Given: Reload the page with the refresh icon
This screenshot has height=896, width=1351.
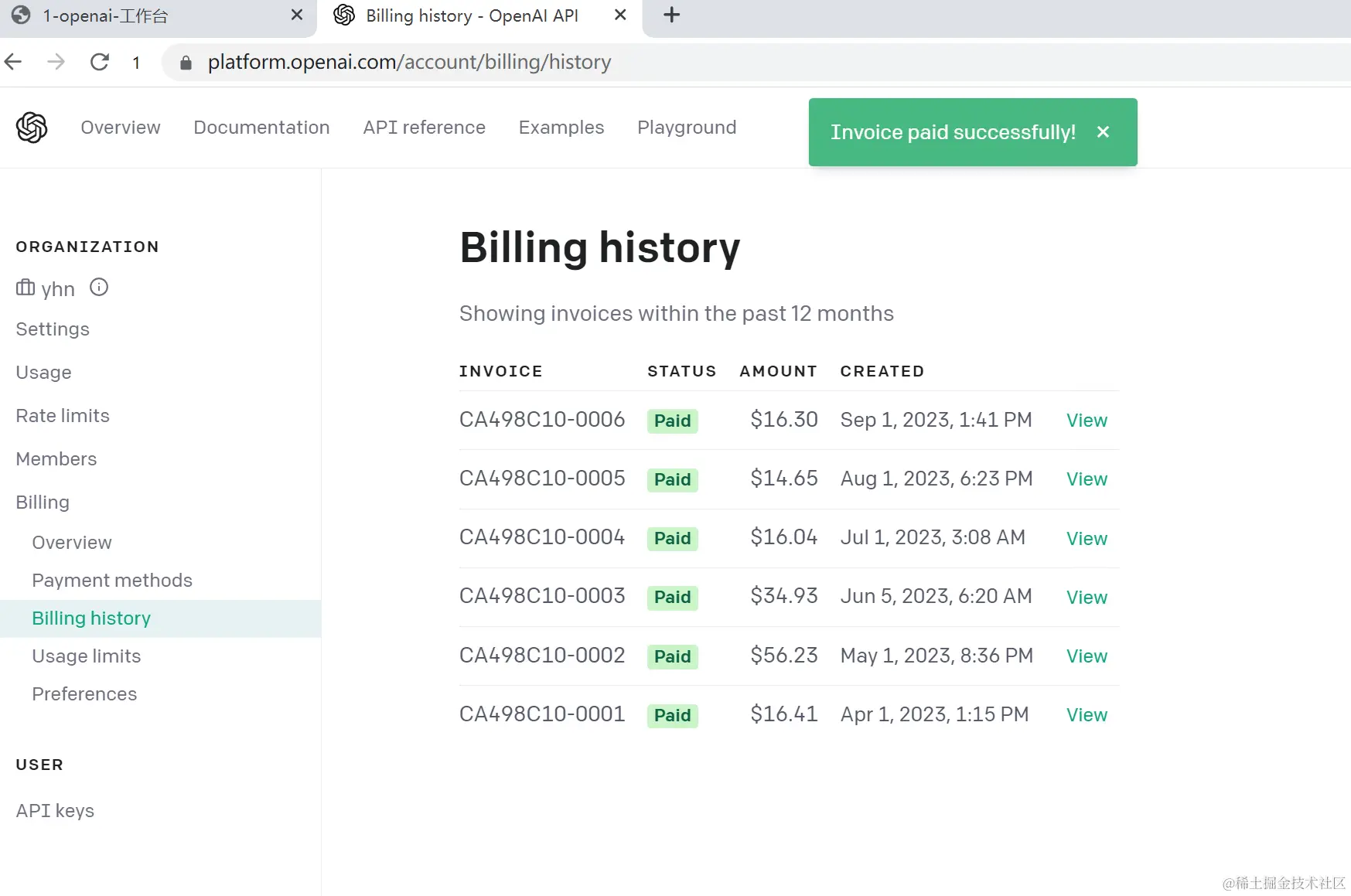Looking at the screenshot, I should tap(100, 62).
